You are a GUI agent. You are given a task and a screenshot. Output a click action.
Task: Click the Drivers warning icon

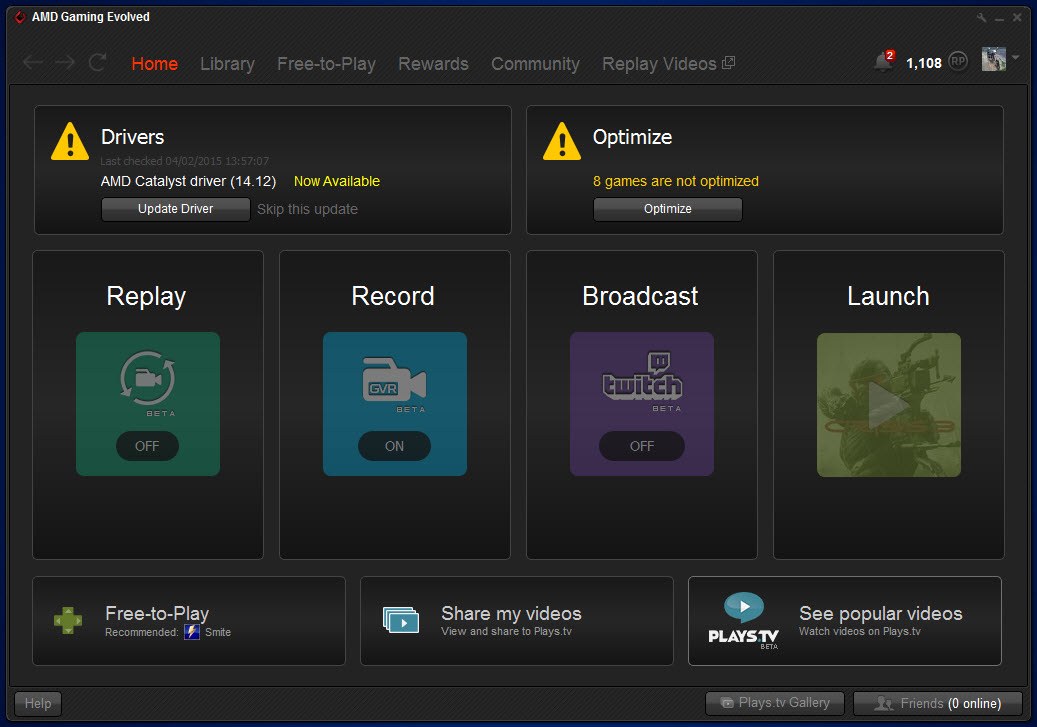tap(70, 142)
